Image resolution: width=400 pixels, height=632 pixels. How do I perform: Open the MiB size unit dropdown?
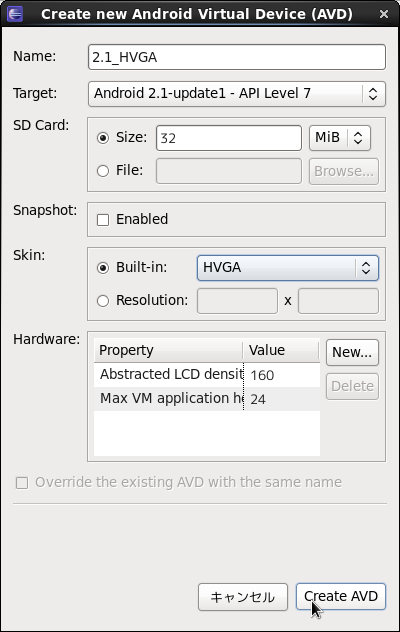340,138
